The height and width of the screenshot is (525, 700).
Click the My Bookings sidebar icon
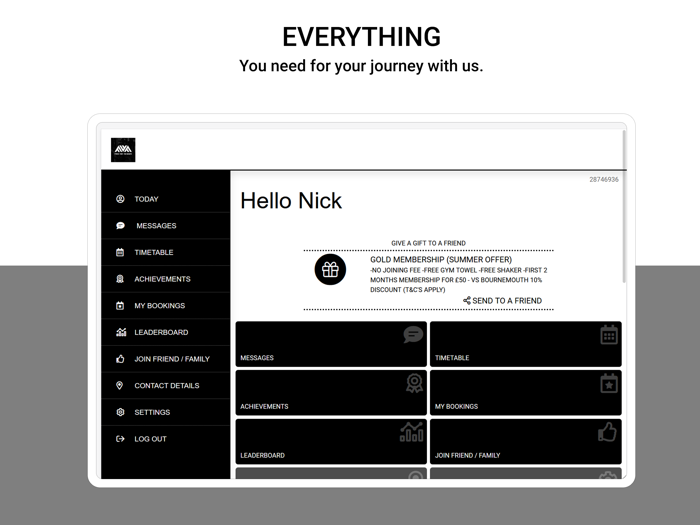click(120, 306)
